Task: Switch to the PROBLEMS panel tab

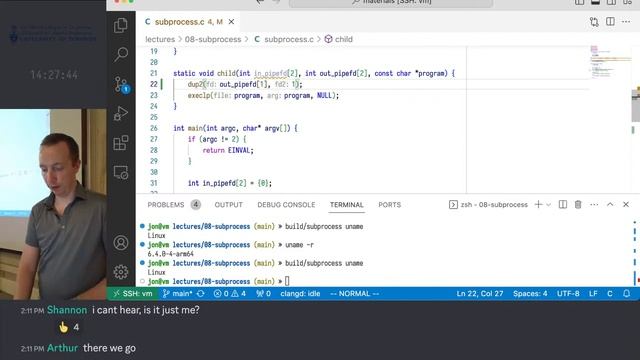Action: tap(174, 204)
